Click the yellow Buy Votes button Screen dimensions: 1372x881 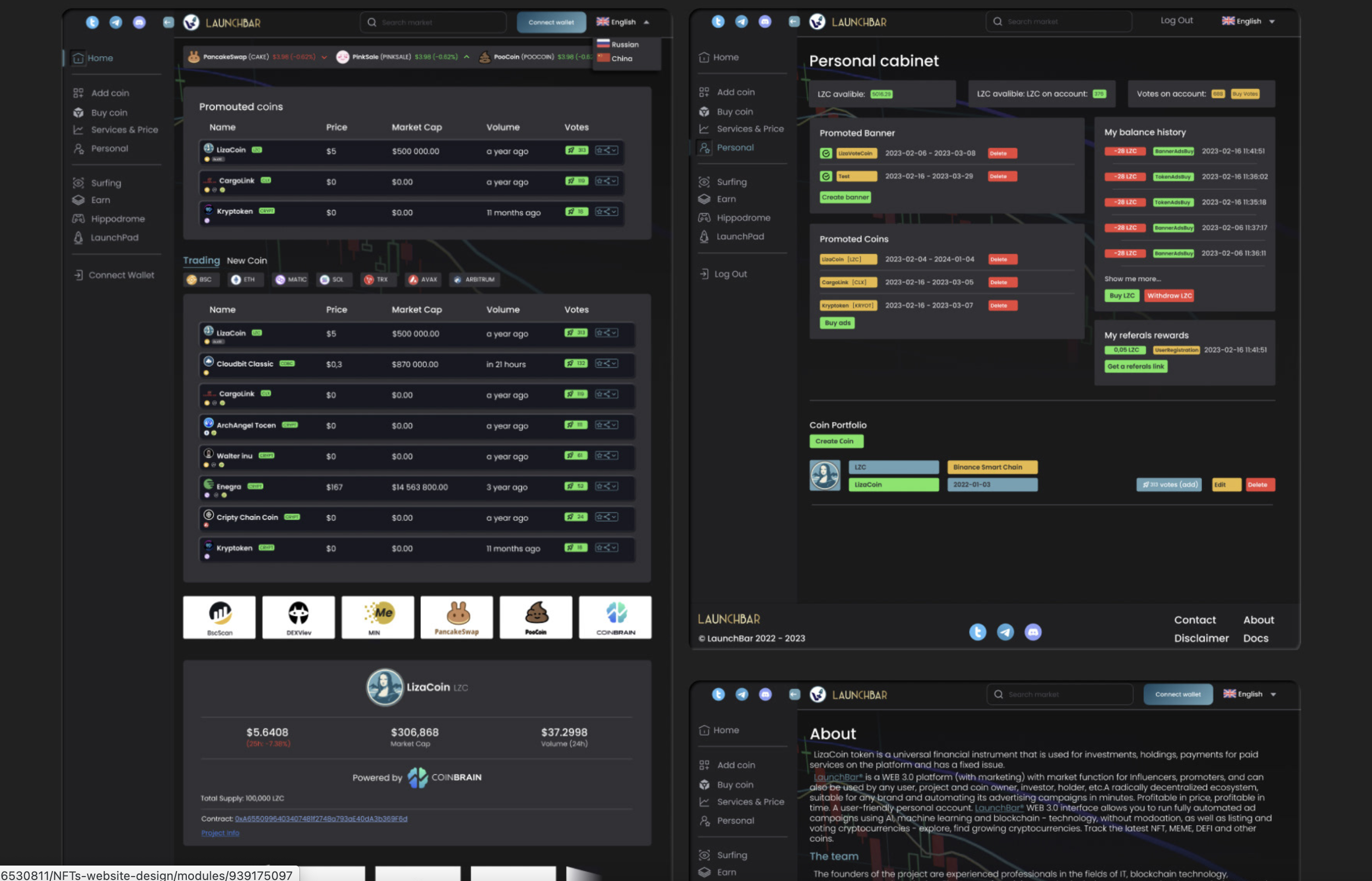[x=1245, y=94]
